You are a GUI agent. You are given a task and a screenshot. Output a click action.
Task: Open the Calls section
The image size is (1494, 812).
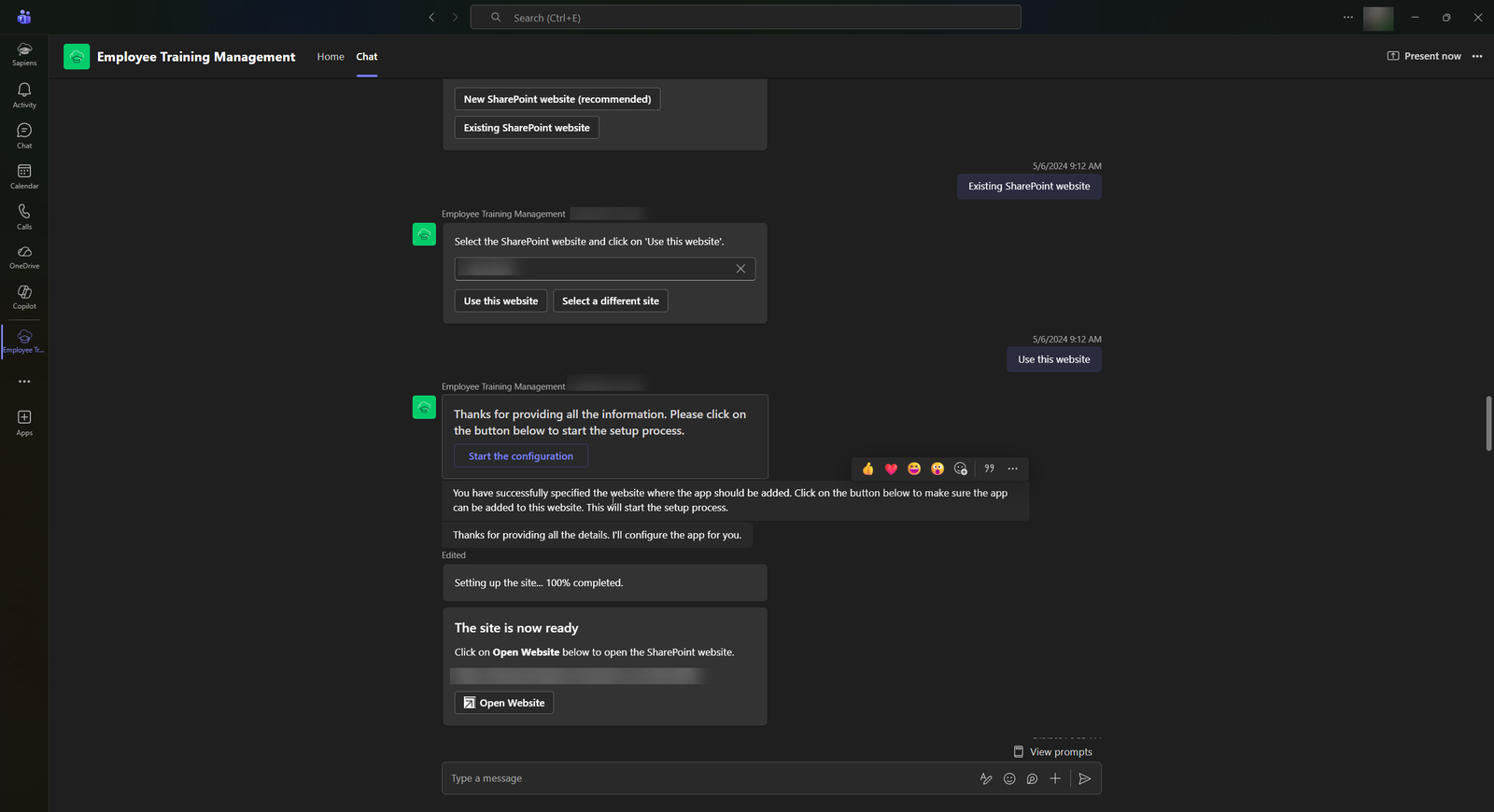pos(24,216)
